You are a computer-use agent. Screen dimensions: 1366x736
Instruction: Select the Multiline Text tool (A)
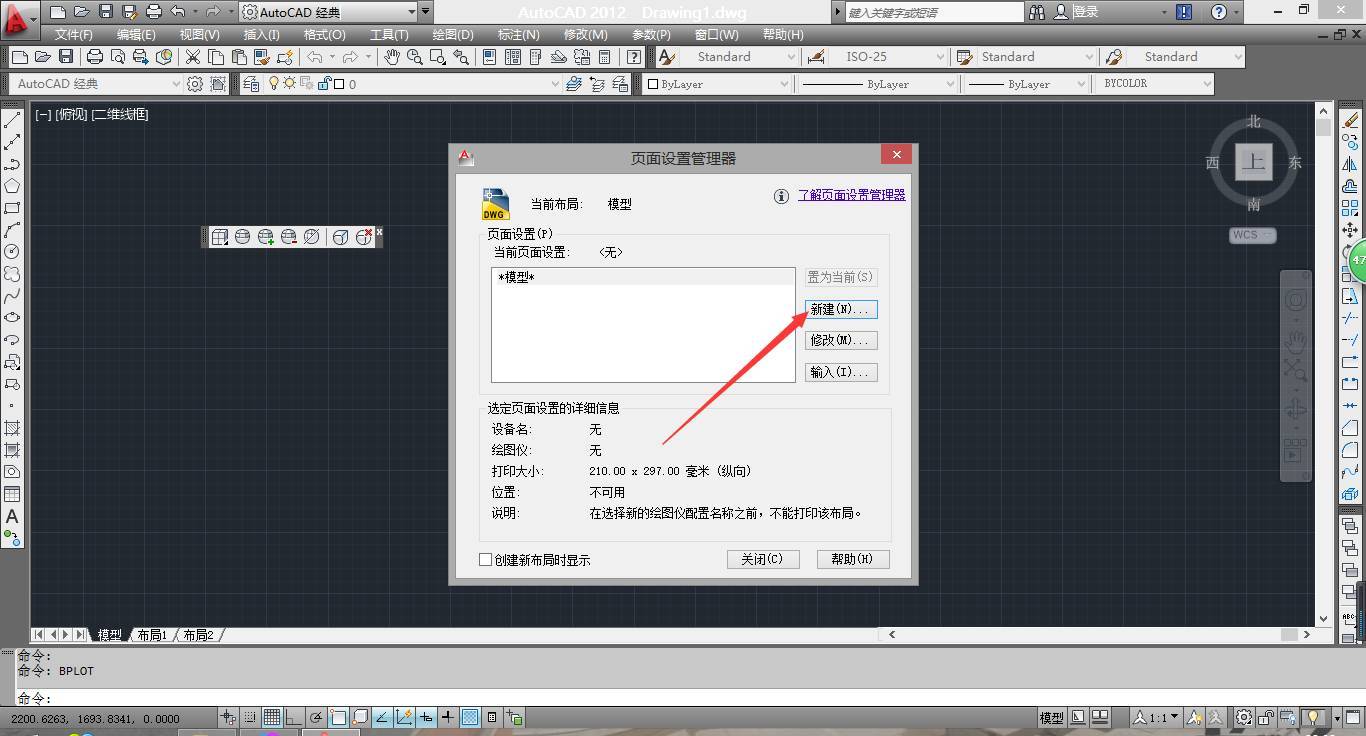click(13, 516)
